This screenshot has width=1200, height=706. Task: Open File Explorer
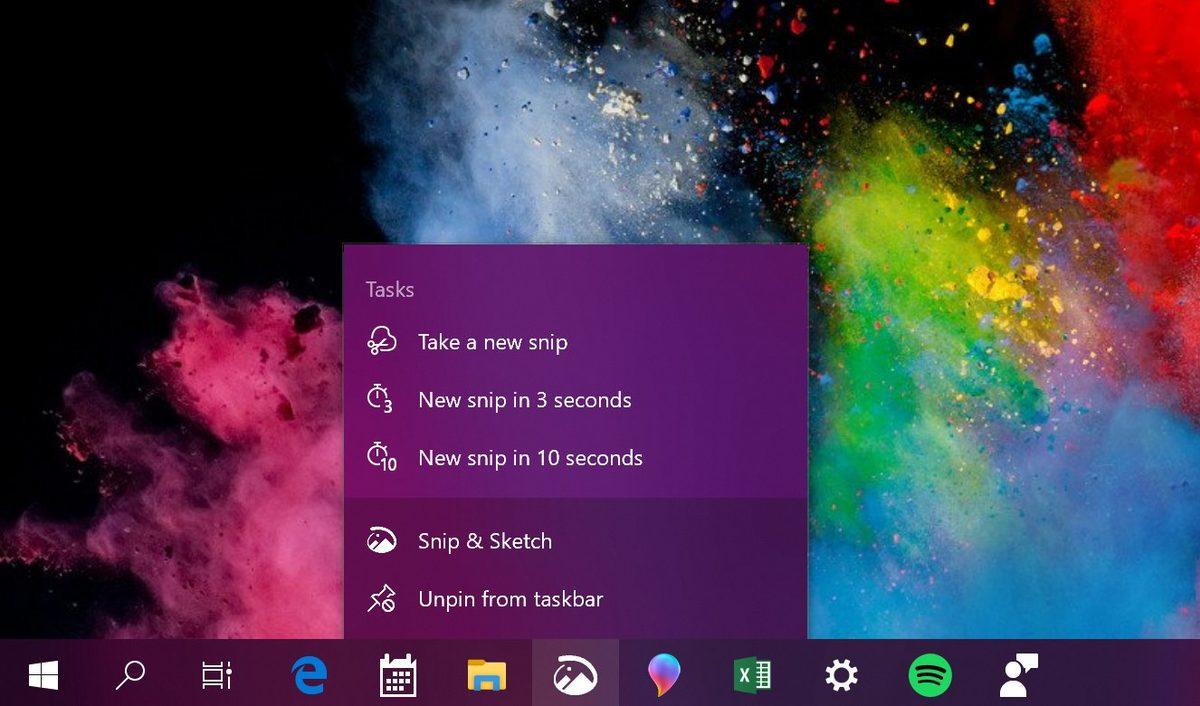click(486, 675)
